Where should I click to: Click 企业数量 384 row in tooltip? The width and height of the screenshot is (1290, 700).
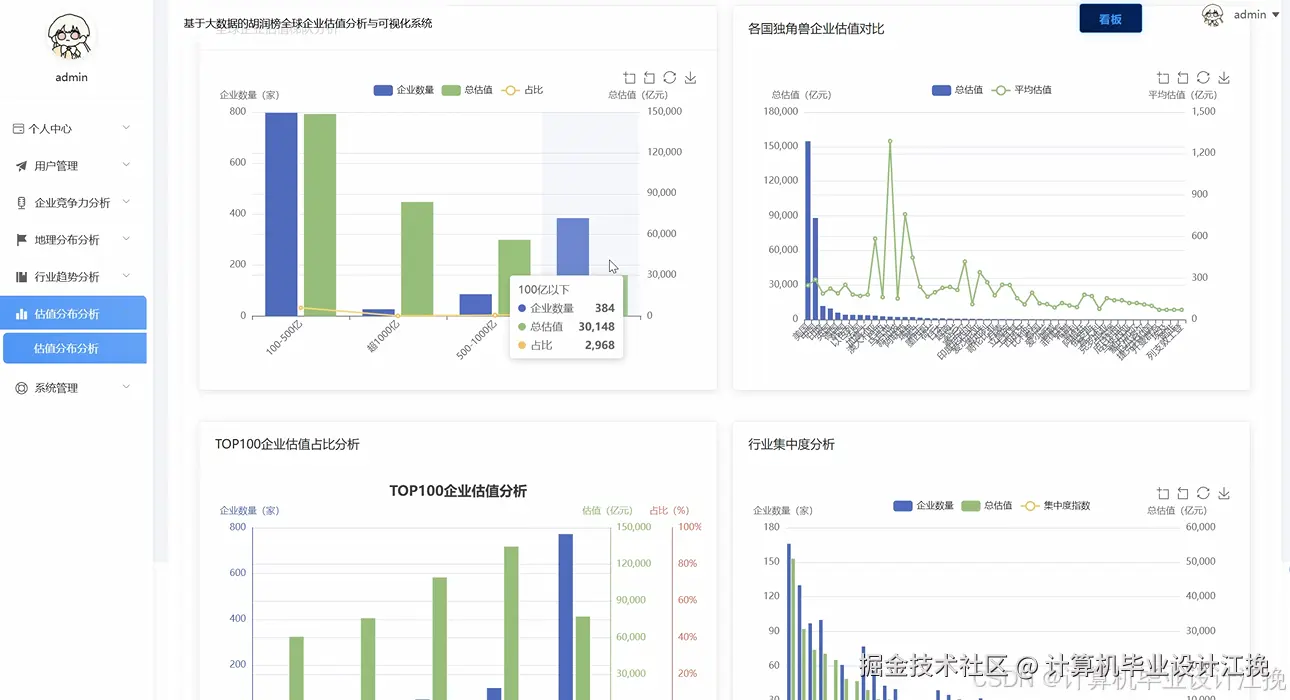(566, 308)
